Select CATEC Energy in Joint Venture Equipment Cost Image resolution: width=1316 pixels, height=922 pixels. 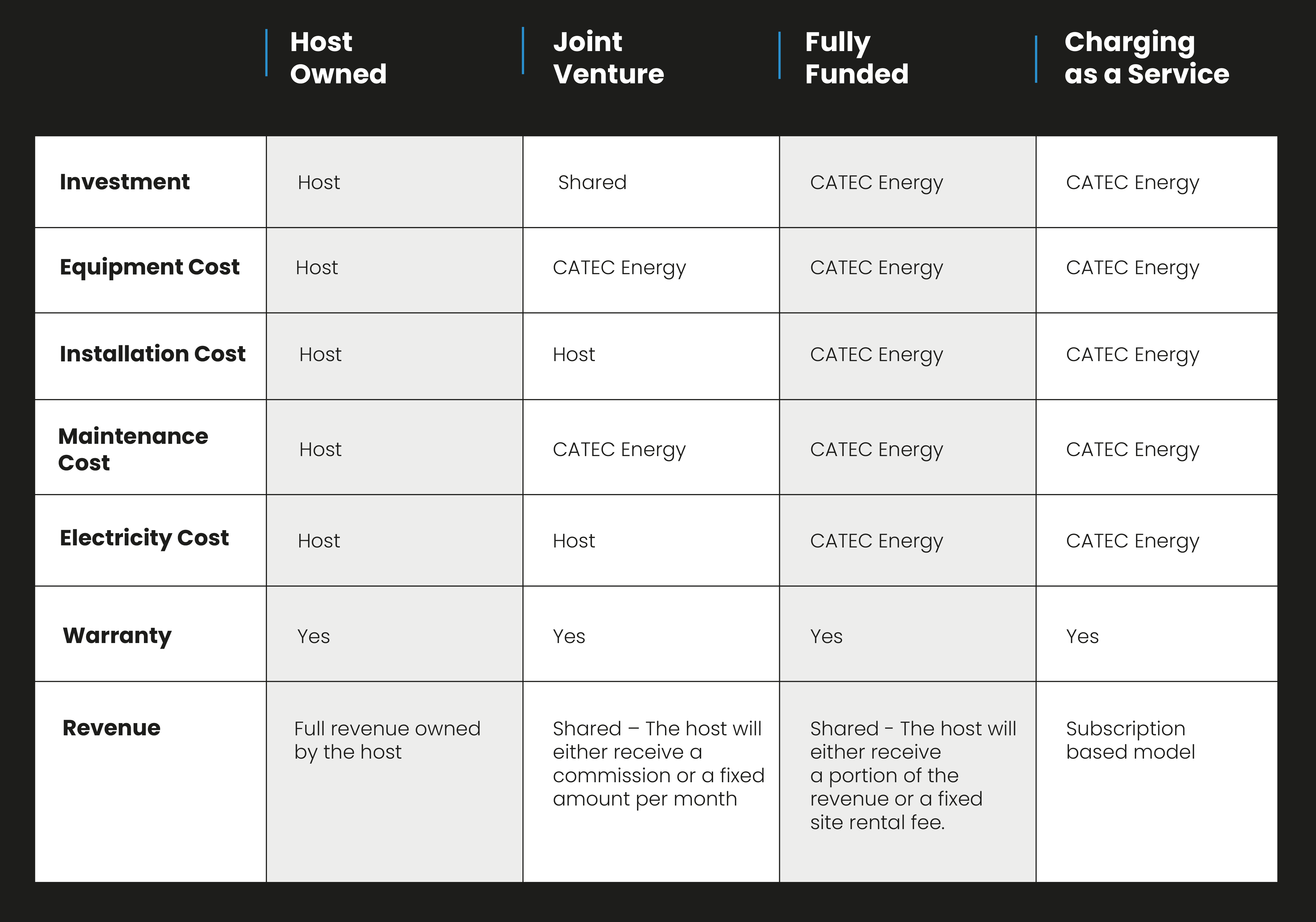619,268
